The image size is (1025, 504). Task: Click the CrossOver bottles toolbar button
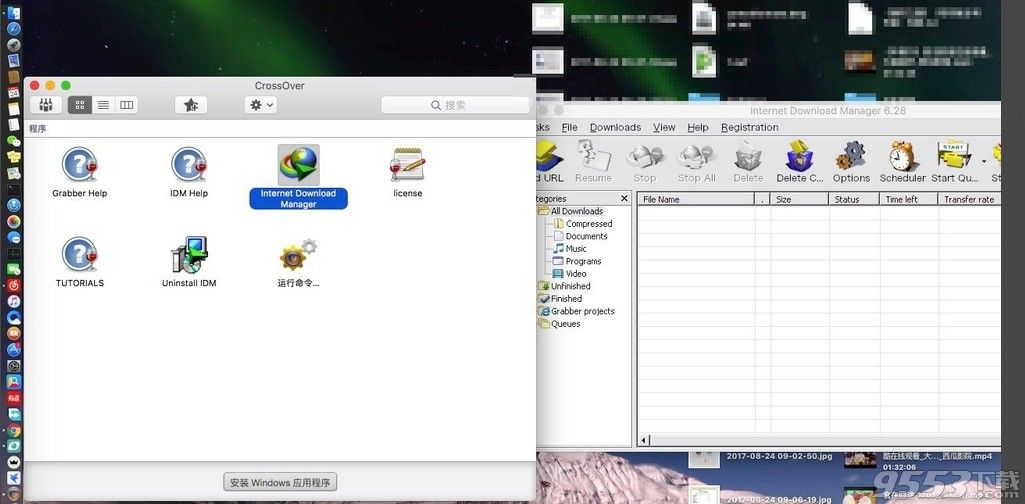pyautogui.click(x=46, y=105)
